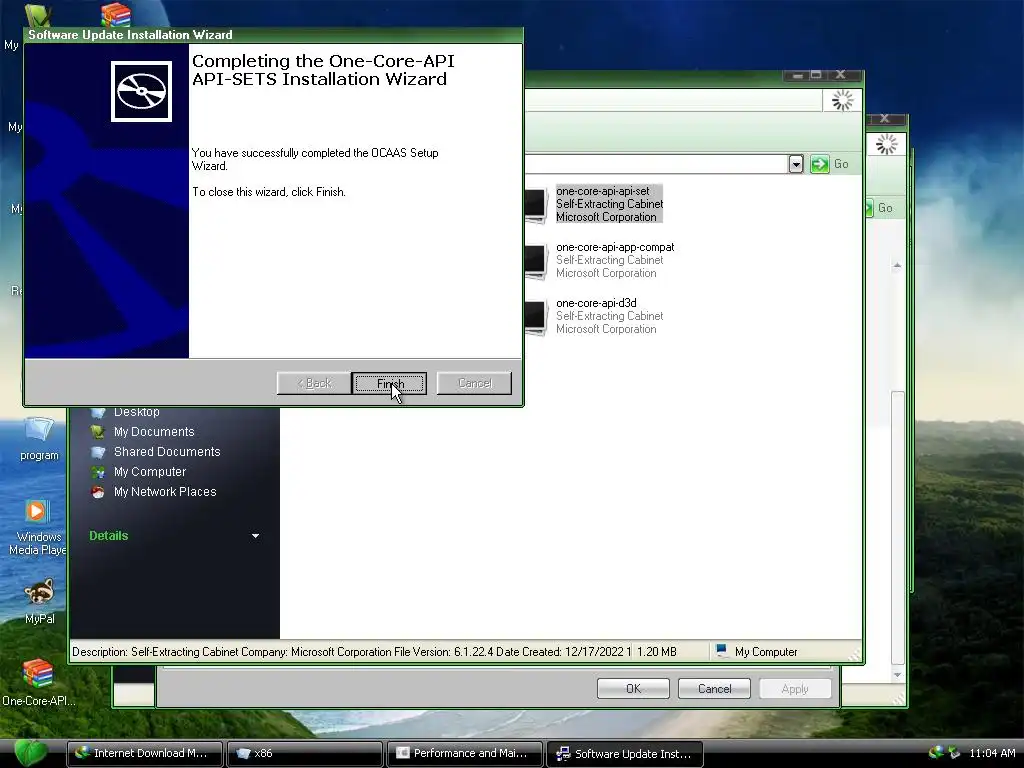The image size is (1024, 768).
Task: Open the Start menu button
Action: [x=30, y=752]
